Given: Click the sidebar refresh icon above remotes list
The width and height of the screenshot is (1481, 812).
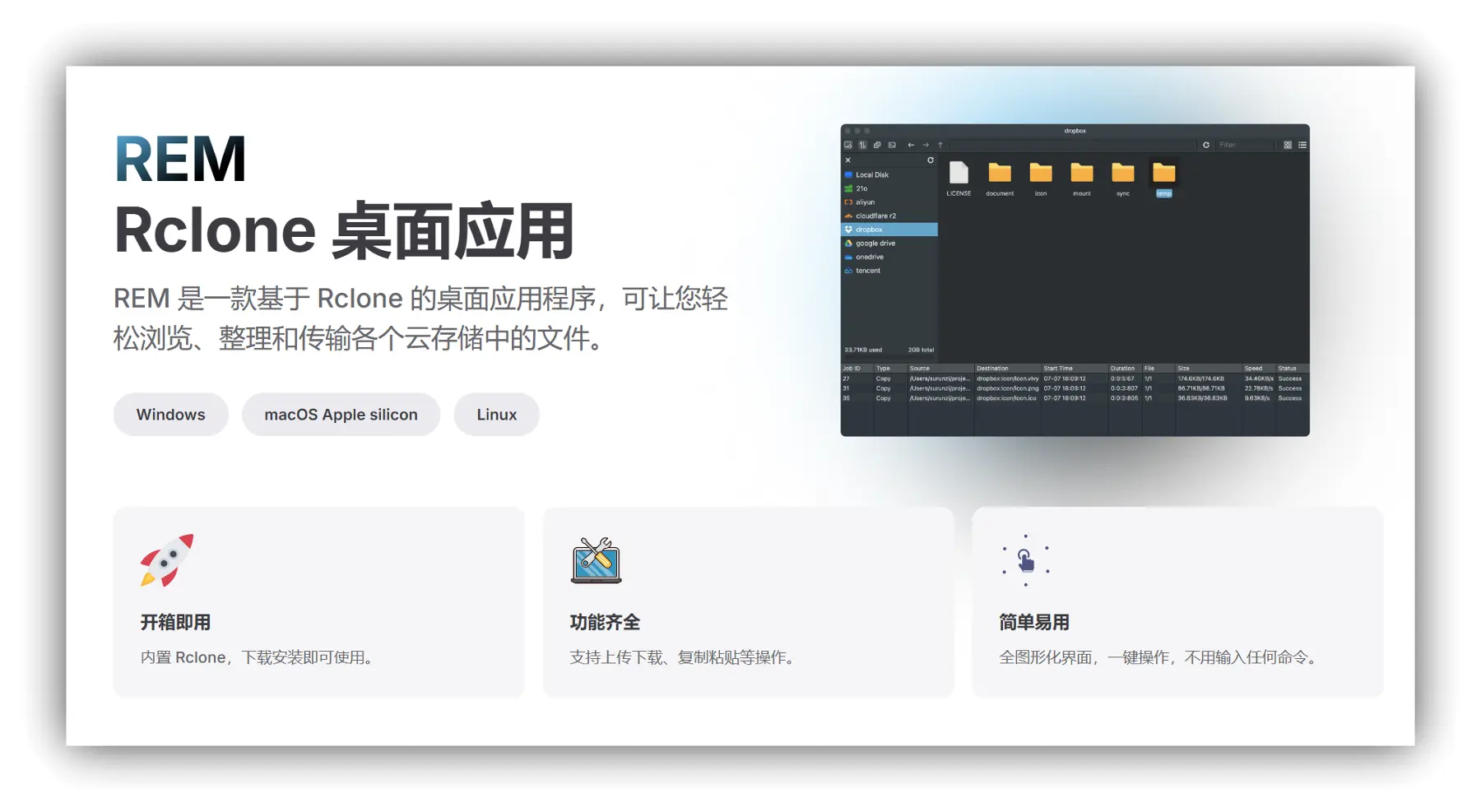Looking at the screenshot, I should (x=931, y=160).
